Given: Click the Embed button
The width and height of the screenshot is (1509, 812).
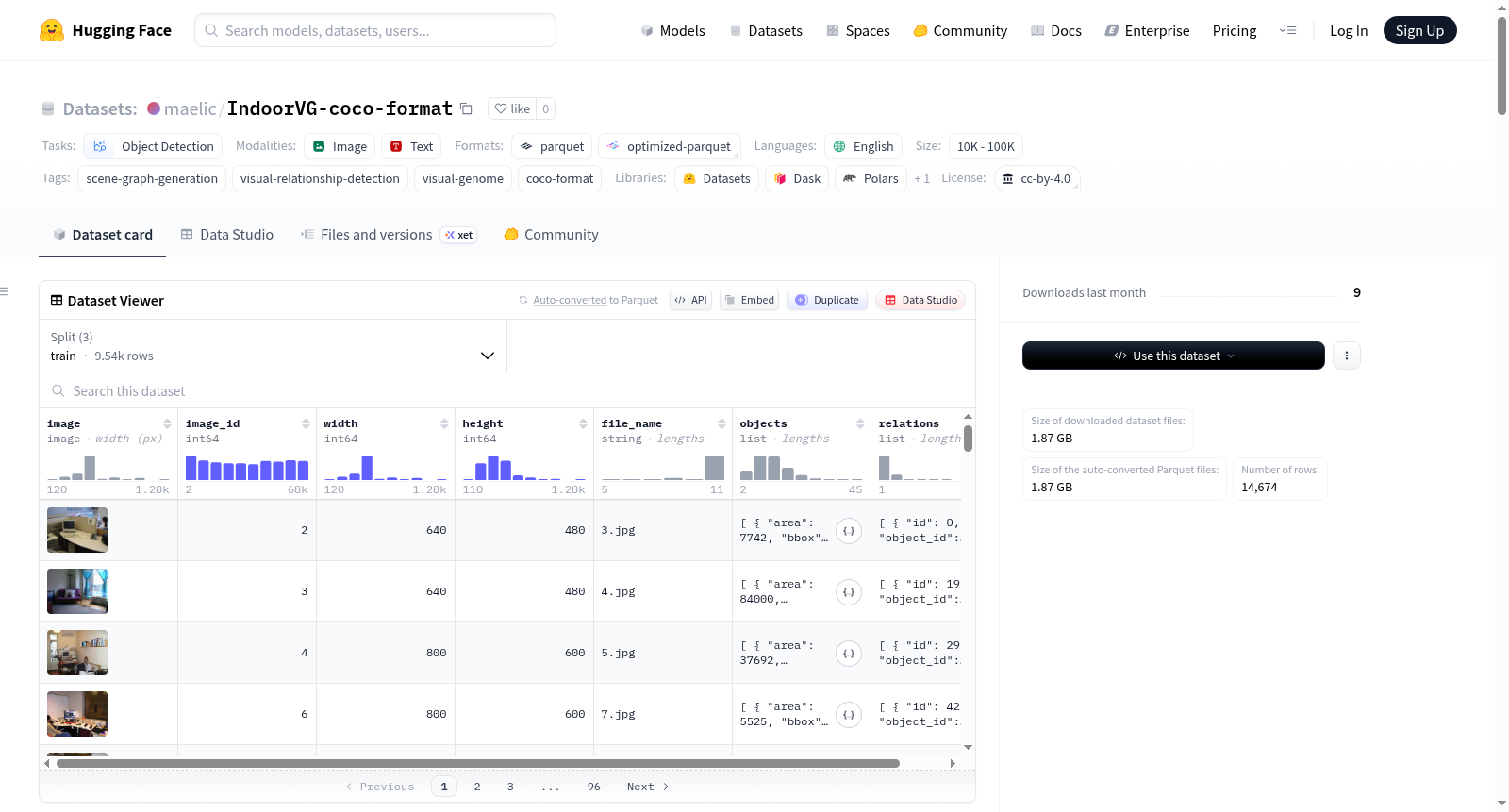Looking at the screenshot, I should (749, 300).
